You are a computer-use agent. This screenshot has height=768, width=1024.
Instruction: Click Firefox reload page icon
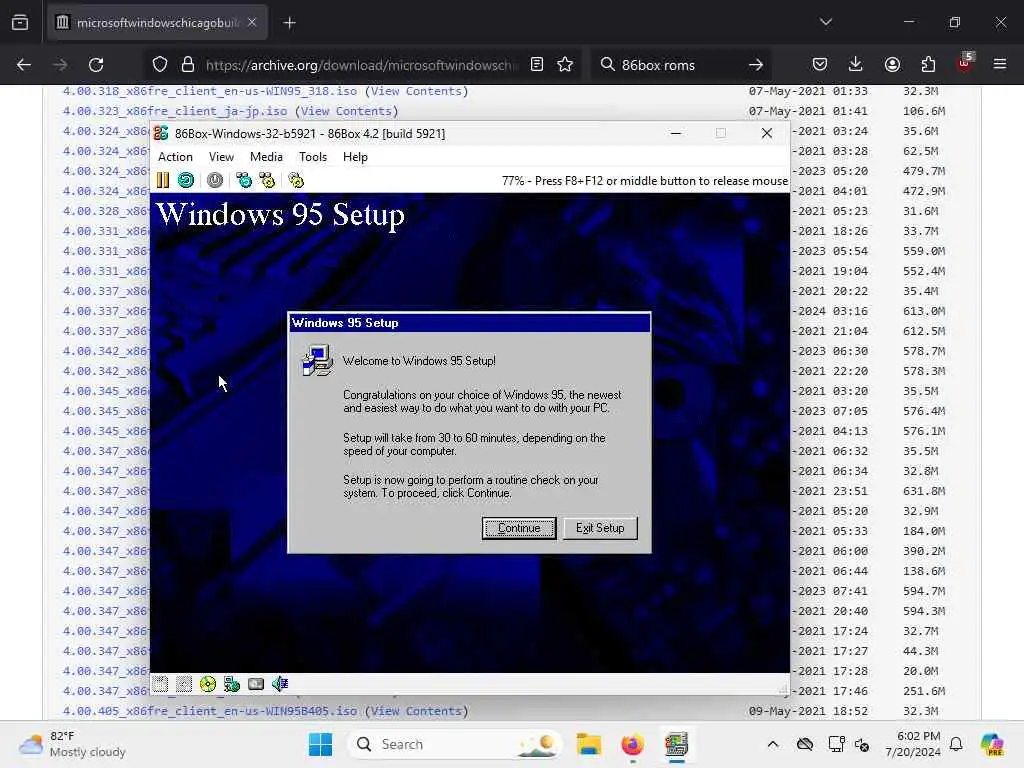pos(96,65)
